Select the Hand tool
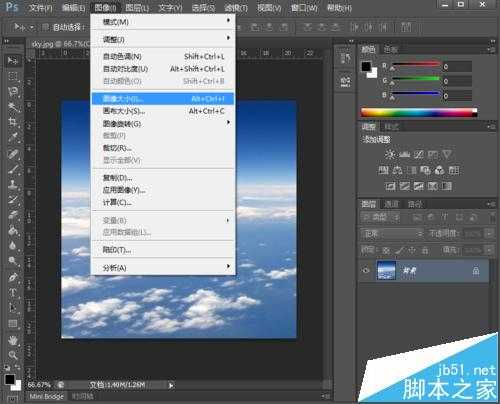Image resolution: width=500 pixels, height=404 pixels. [x=13, y=340]
